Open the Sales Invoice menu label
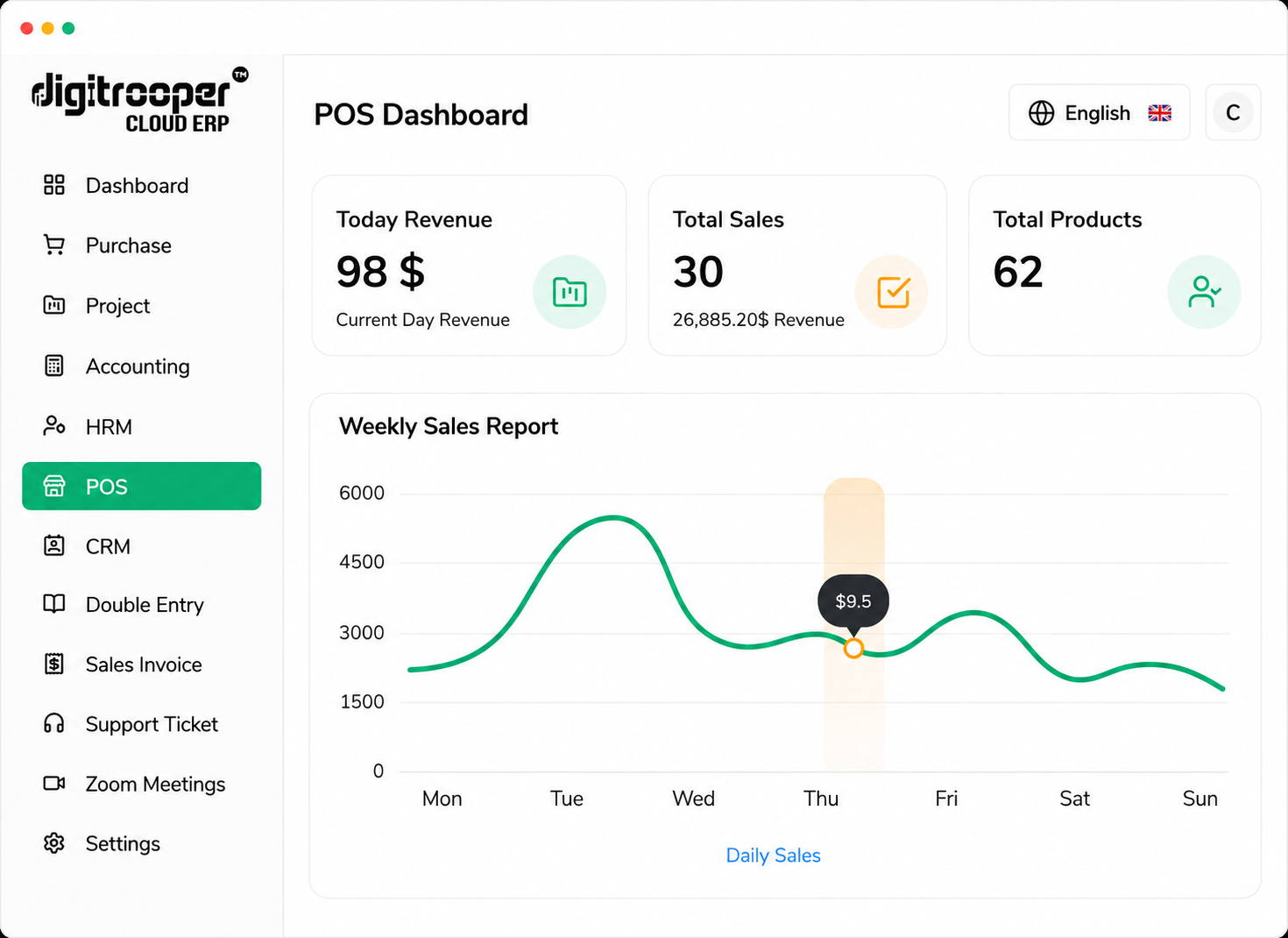Viewport: 1288px width, 938px height. [x=144, y=664]
